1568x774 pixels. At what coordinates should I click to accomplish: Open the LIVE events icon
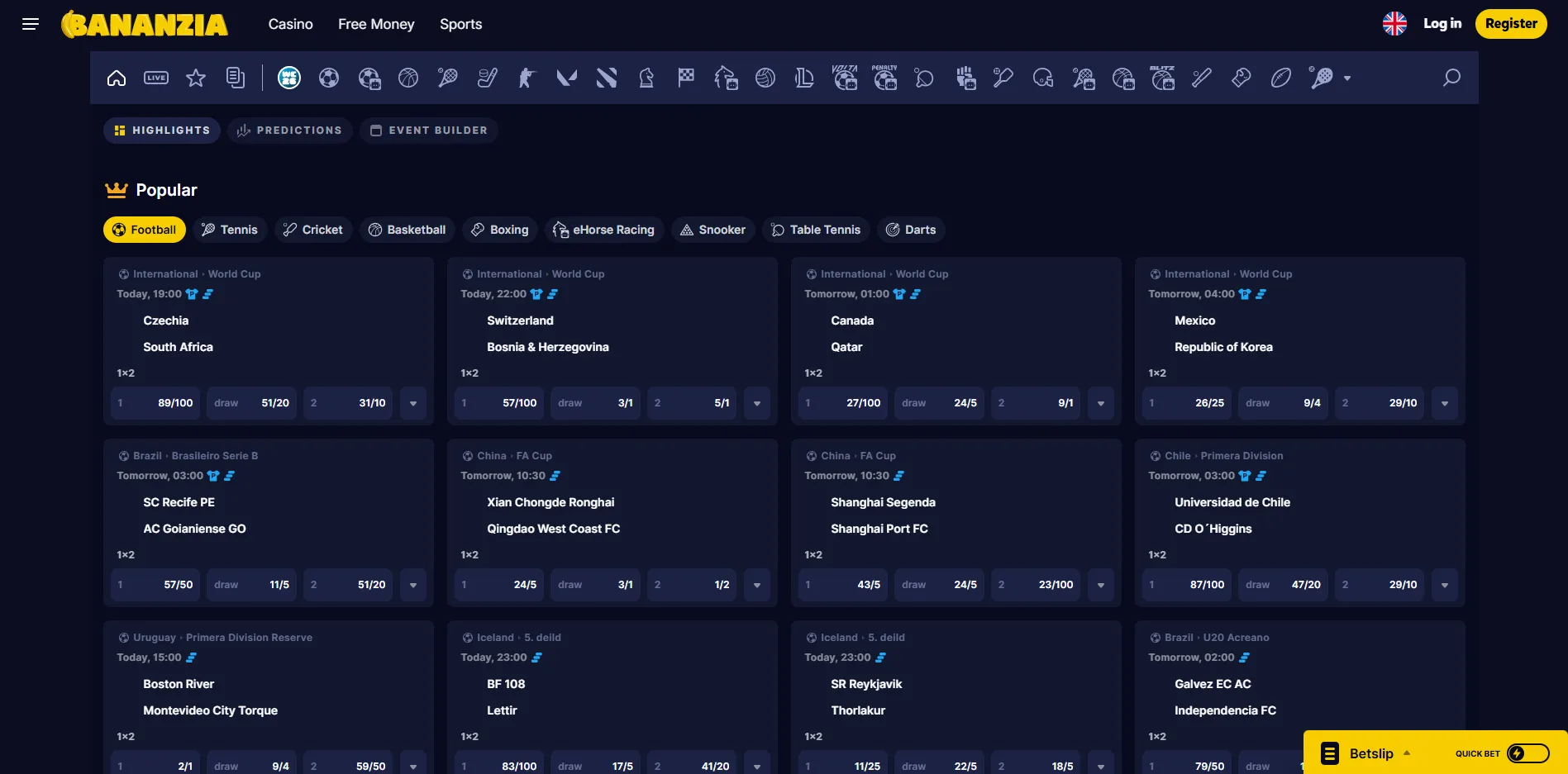coord(156,78)
